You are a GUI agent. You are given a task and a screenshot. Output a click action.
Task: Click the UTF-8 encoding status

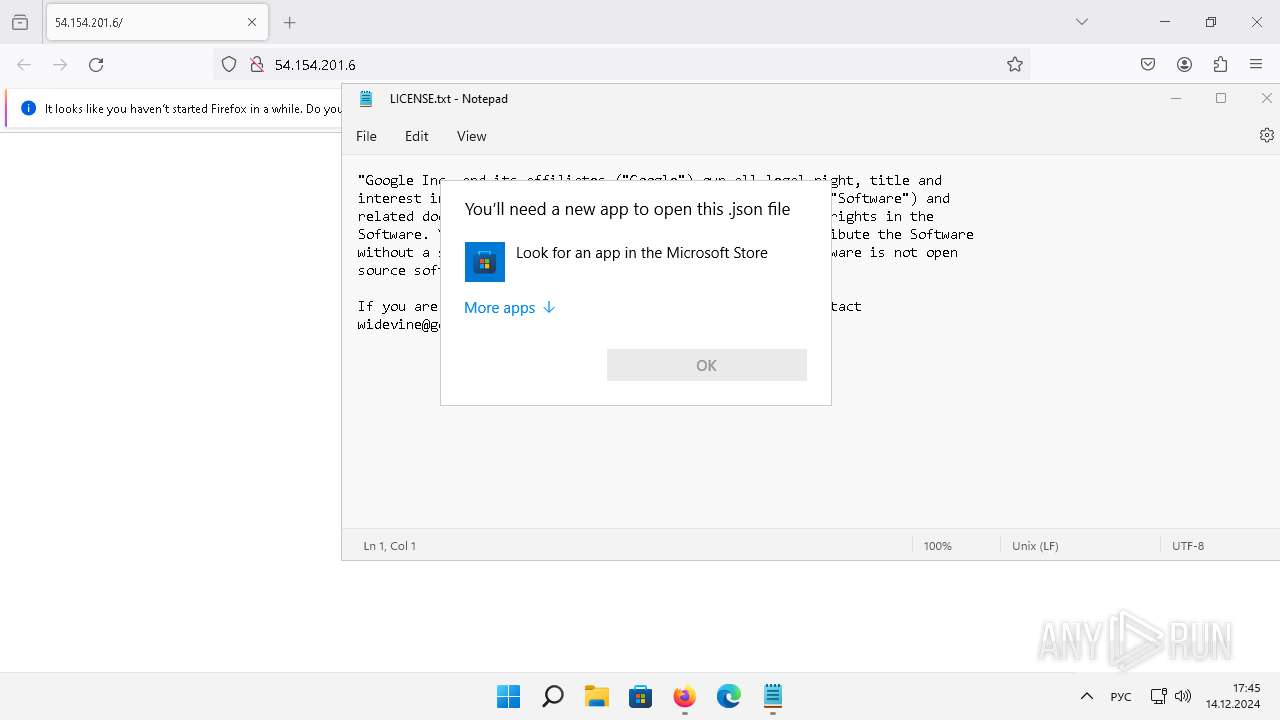pyautogui.click(x=1188, y=546)
